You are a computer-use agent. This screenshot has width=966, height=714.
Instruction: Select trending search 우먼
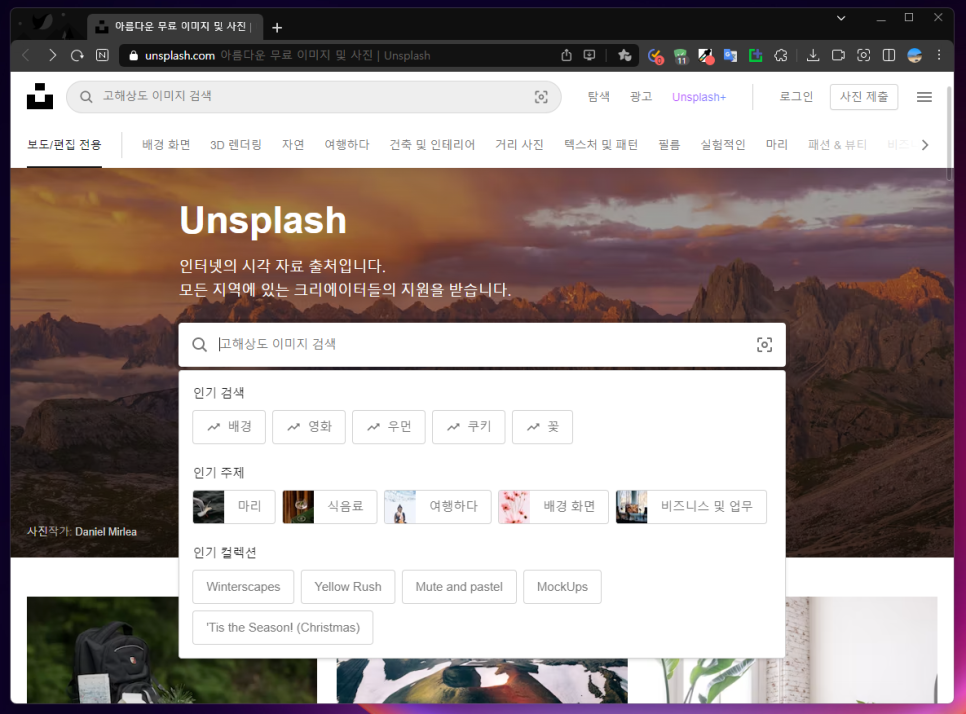click(x=389, y=427)
